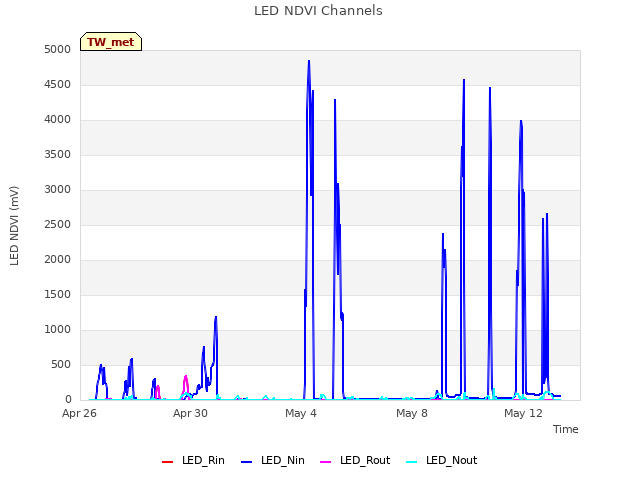Click the May 4 x-axis label
640x480 pixels.
[x=301, y=413]
